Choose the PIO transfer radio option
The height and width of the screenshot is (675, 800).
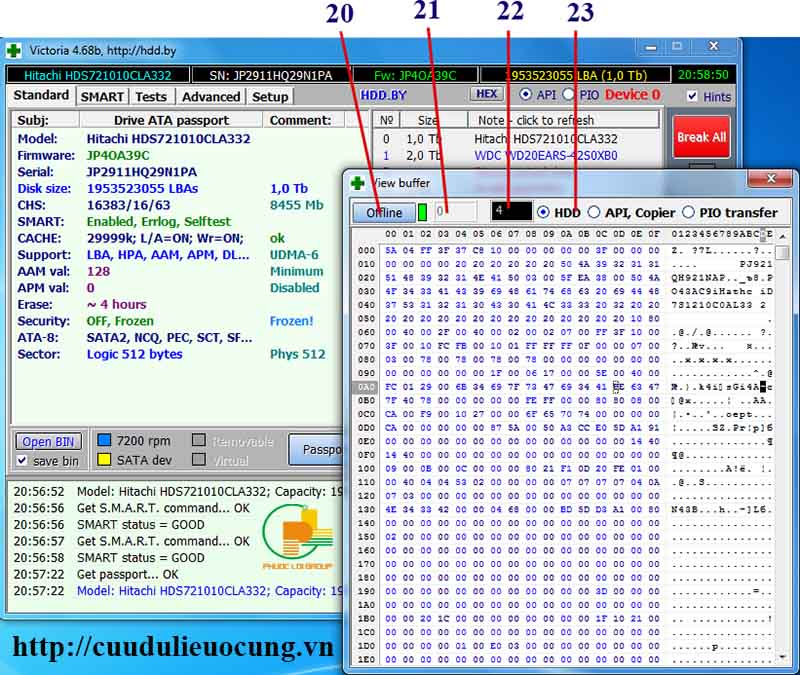689,212
